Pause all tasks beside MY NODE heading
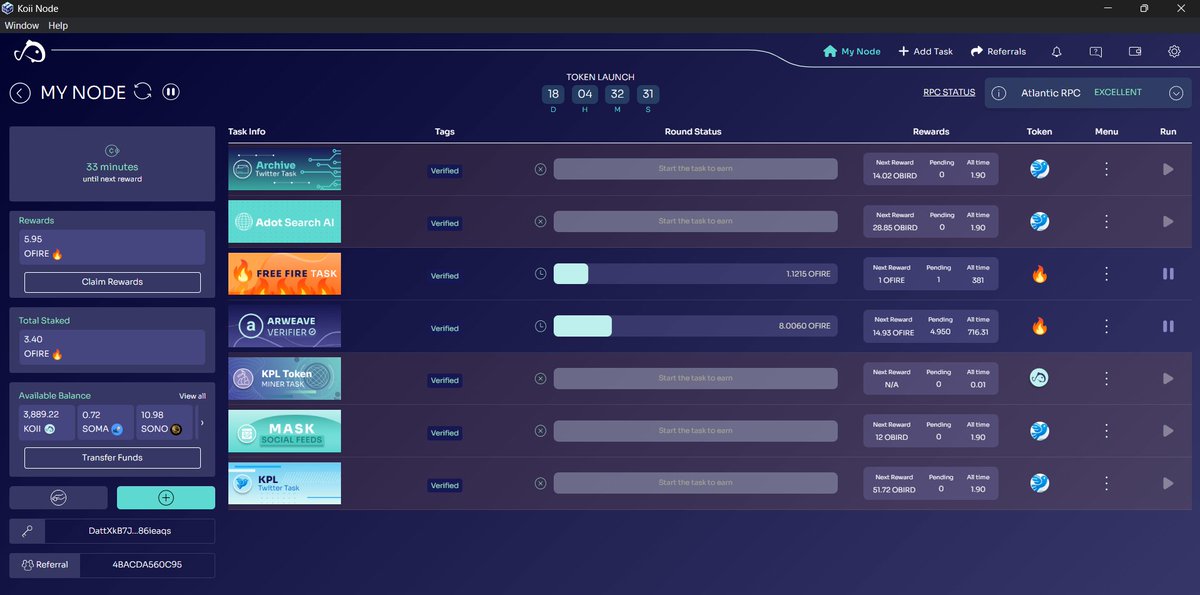This screenshot has height=595, width=1200. tap(171, 92)
